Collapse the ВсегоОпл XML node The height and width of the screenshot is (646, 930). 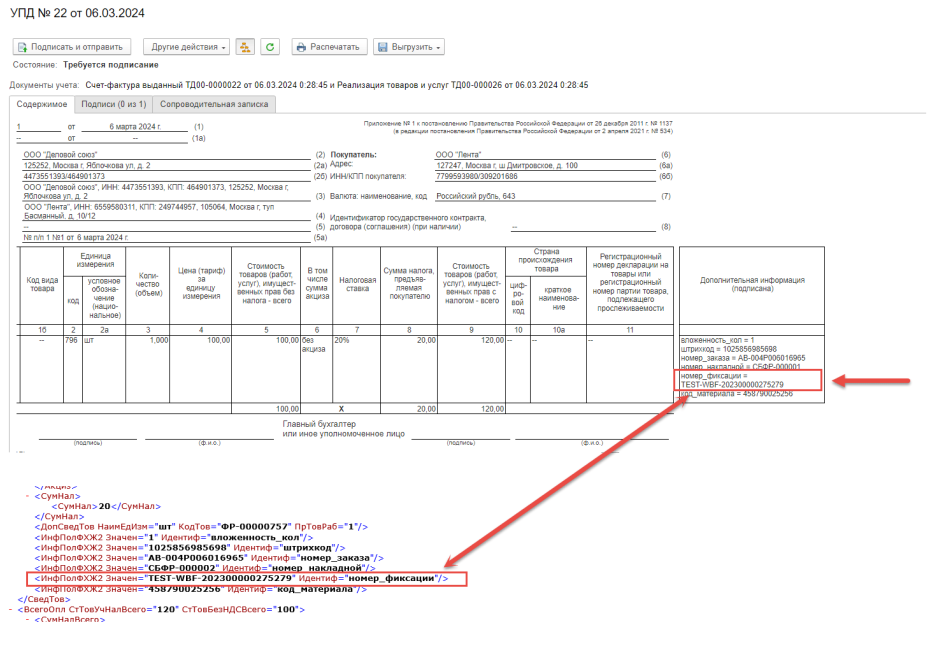coord(11,609)
